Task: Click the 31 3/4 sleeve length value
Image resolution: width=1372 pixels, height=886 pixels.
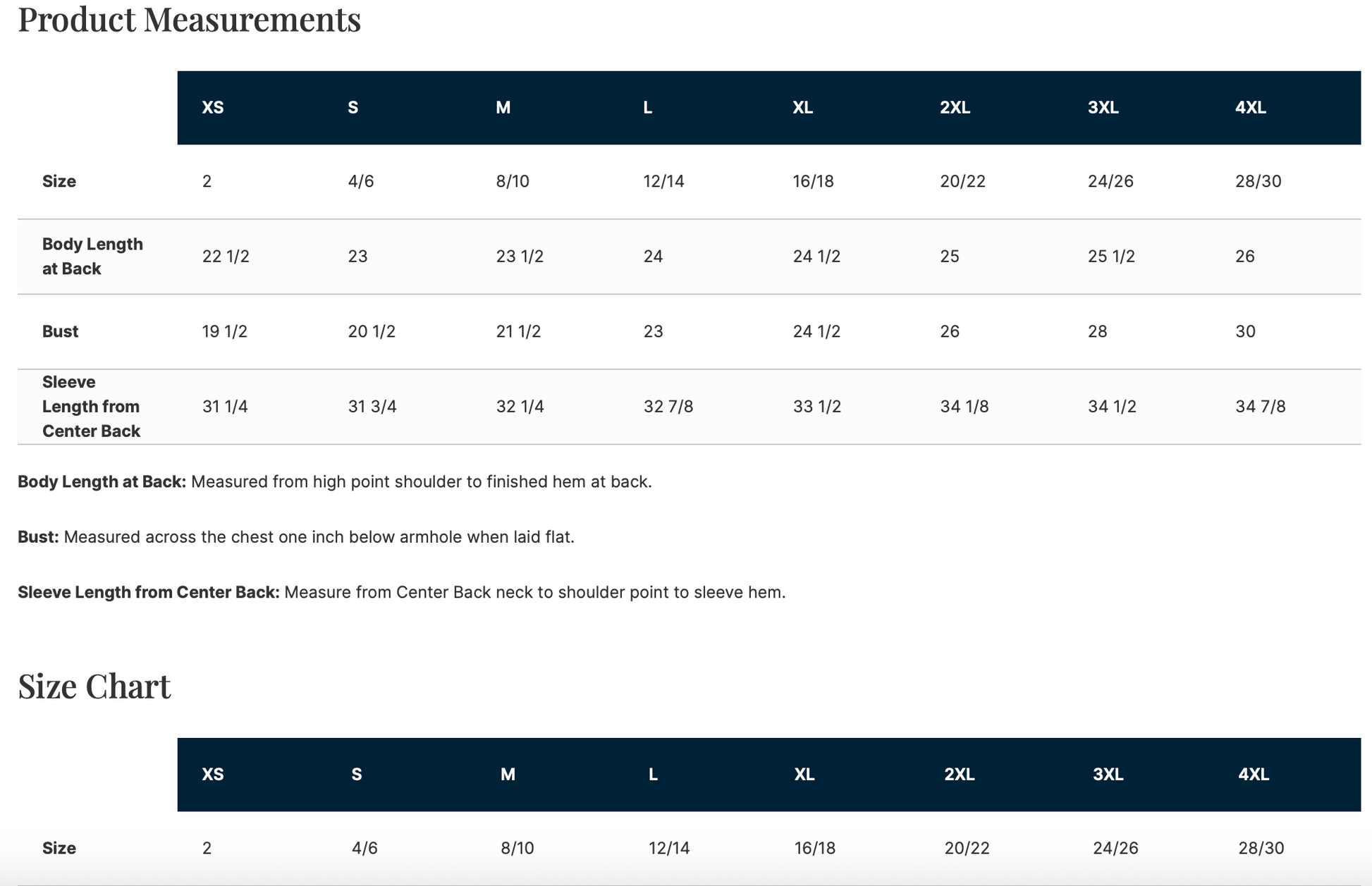Action: (x=372, y=407)
